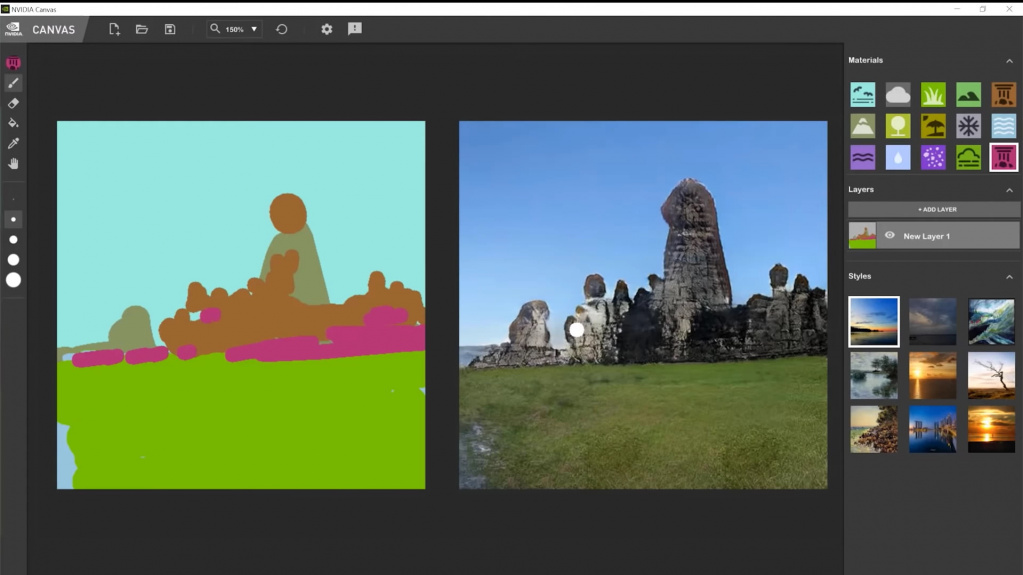The image size is (1023, 575).
Task: Open the settings gear
Action: pyautogui.click(x=326, y=29)
